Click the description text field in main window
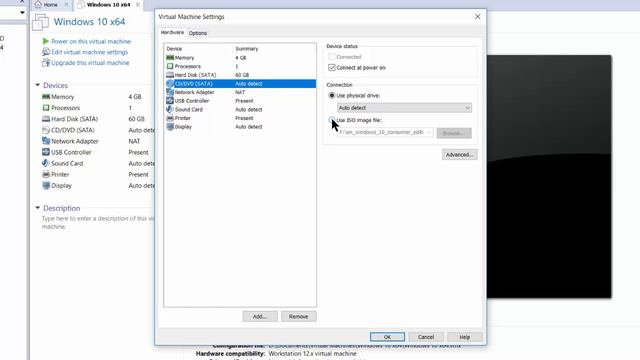Viewport: 640px width, 360px height. [98, 222]
